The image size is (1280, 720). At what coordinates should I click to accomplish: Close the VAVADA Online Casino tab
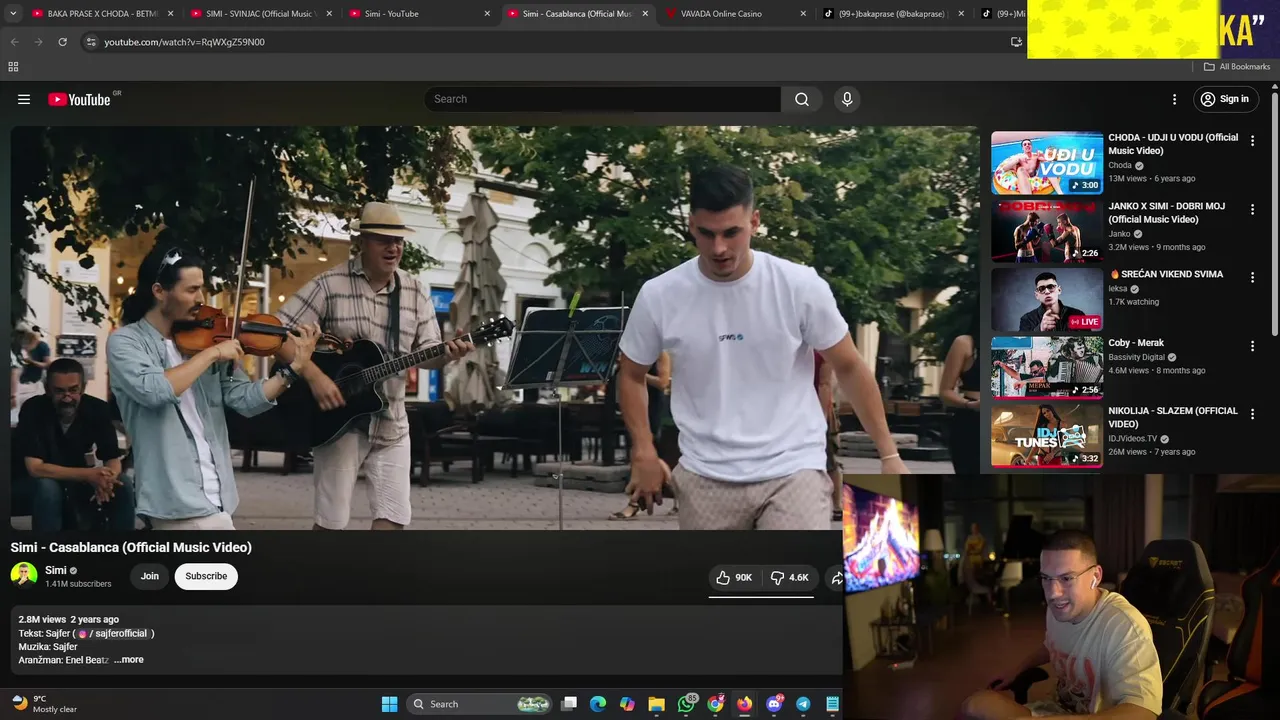pyautogui.click(x=803, y=14)
